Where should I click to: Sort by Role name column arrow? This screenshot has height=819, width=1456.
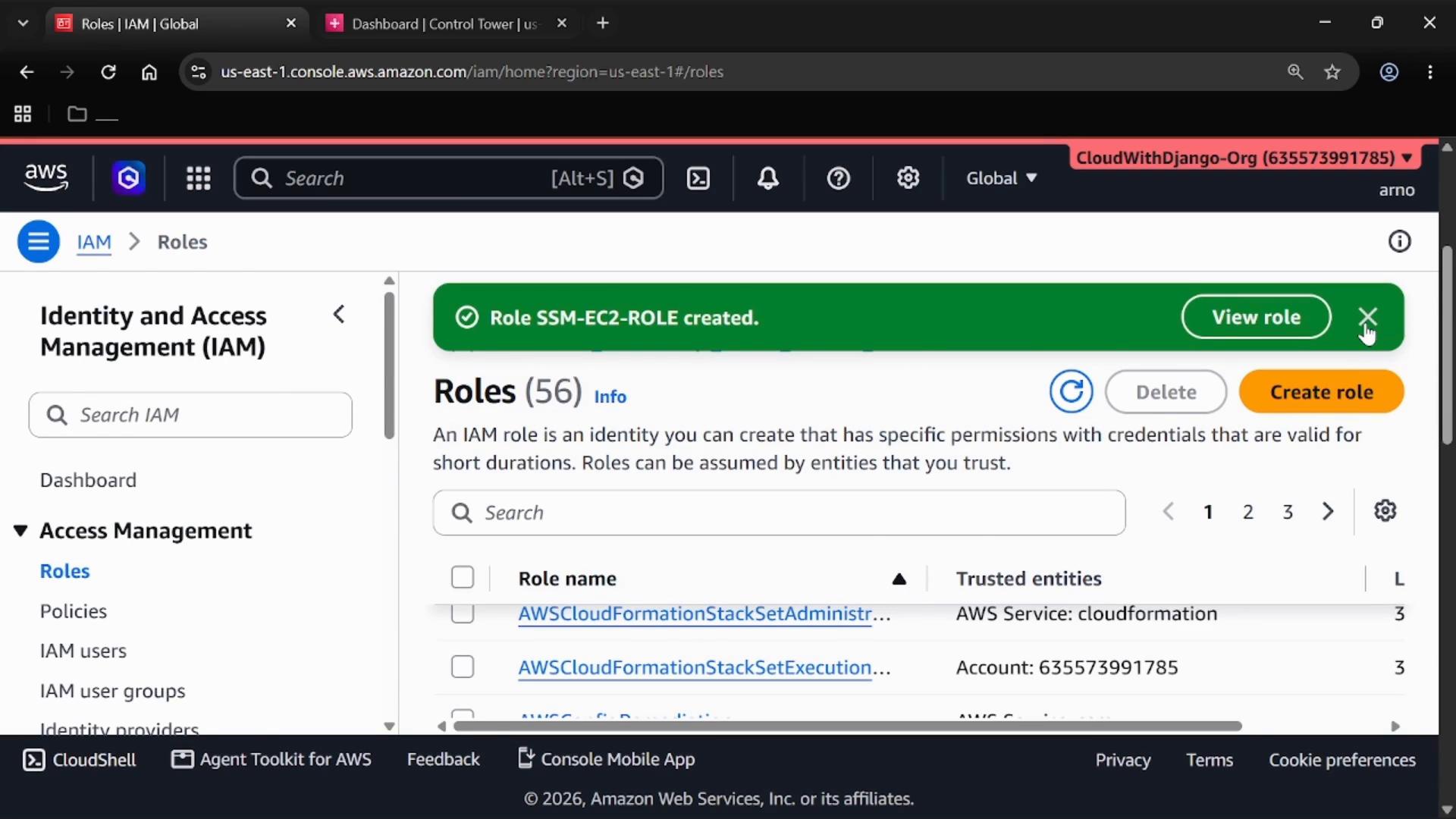click(x=899, y=579)
